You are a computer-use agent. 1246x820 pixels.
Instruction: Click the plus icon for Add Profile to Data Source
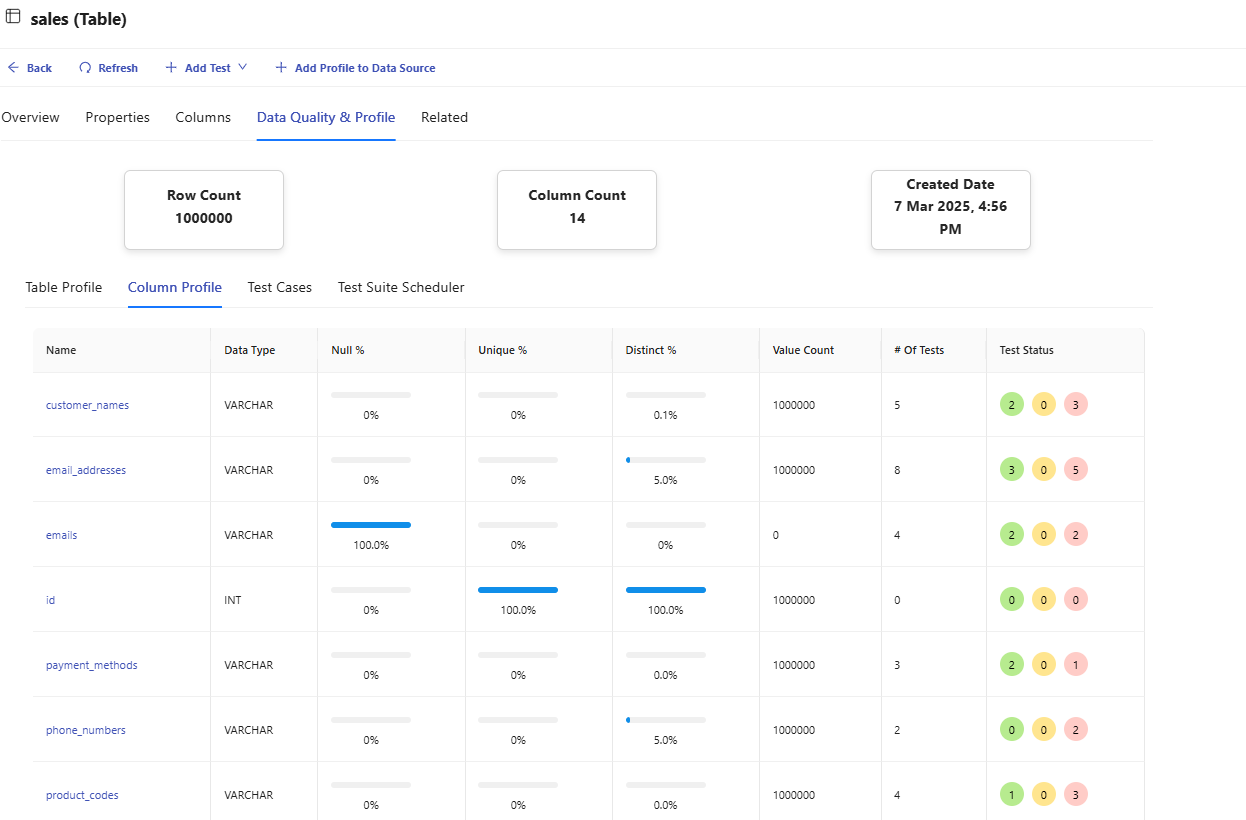281,68
